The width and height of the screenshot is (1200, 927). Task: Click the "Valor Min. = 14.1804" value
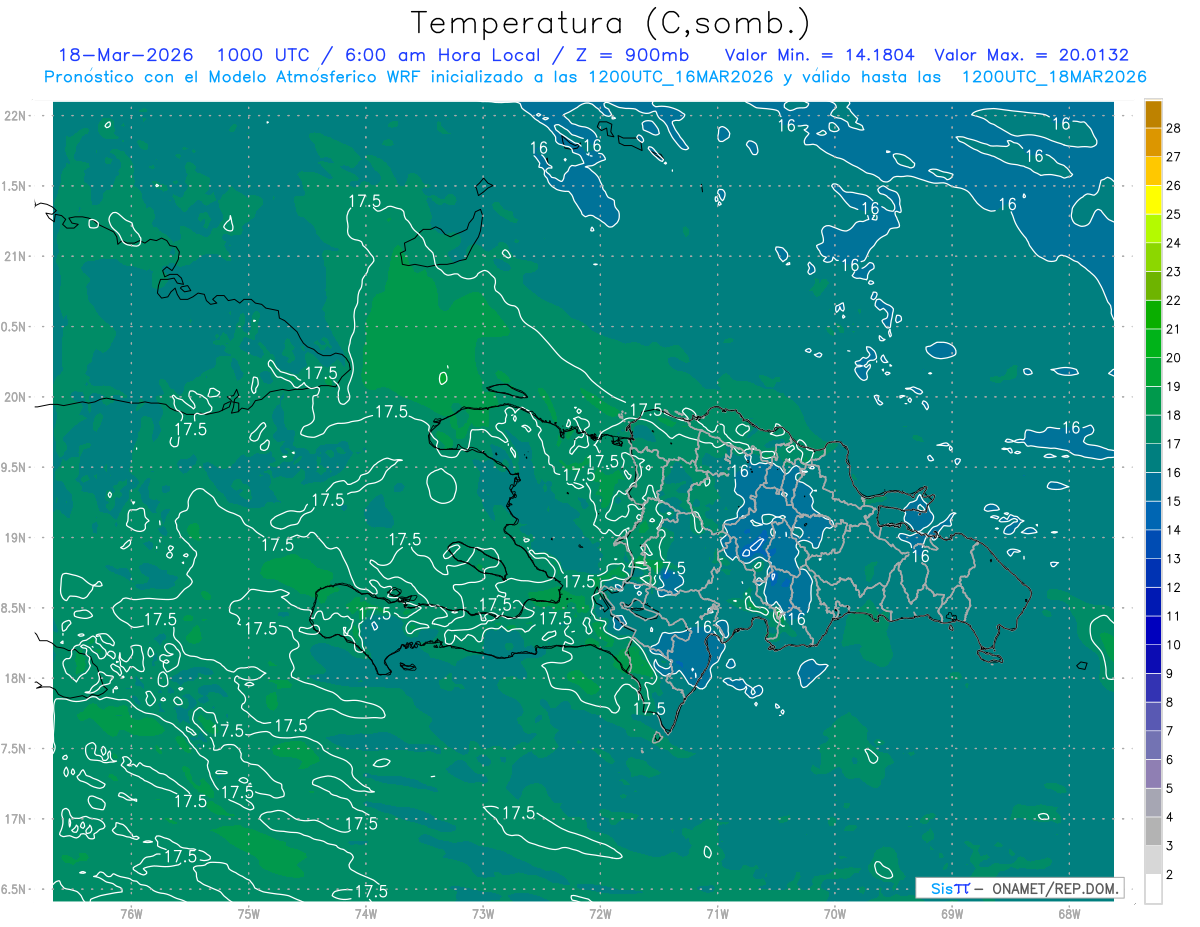point(820,55)
